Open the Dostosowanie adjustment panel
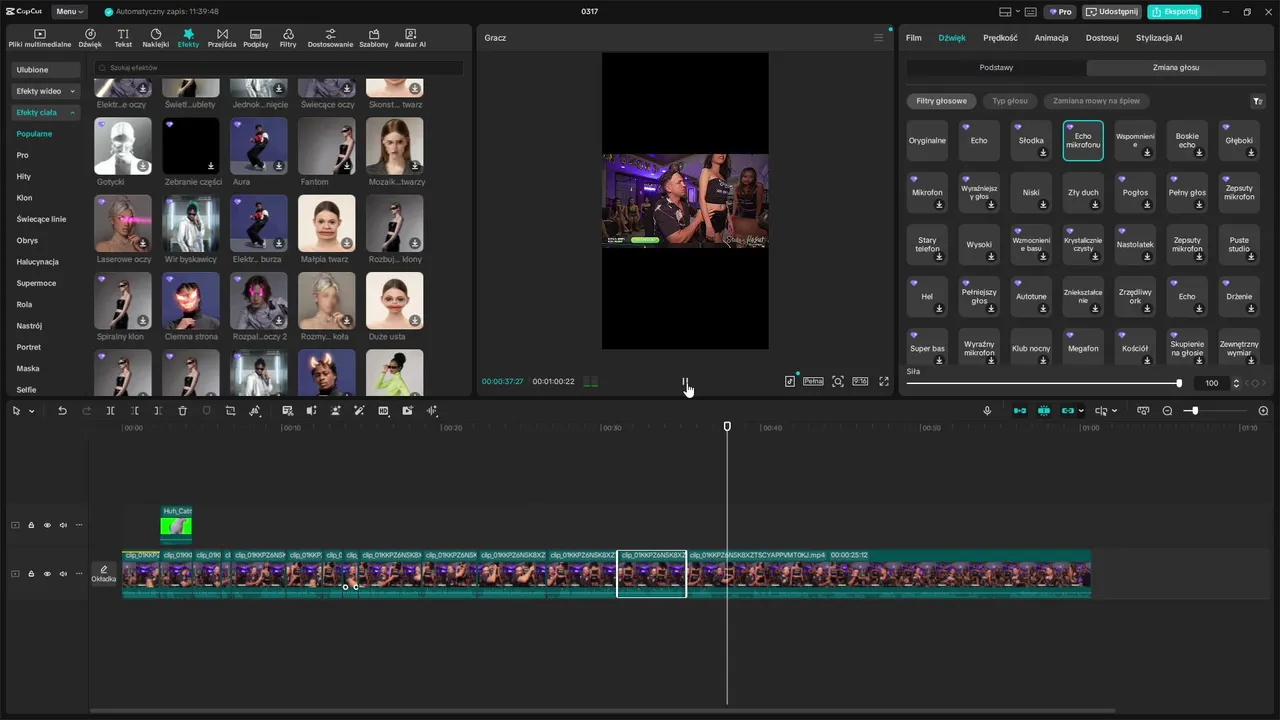 click(330, 38)
